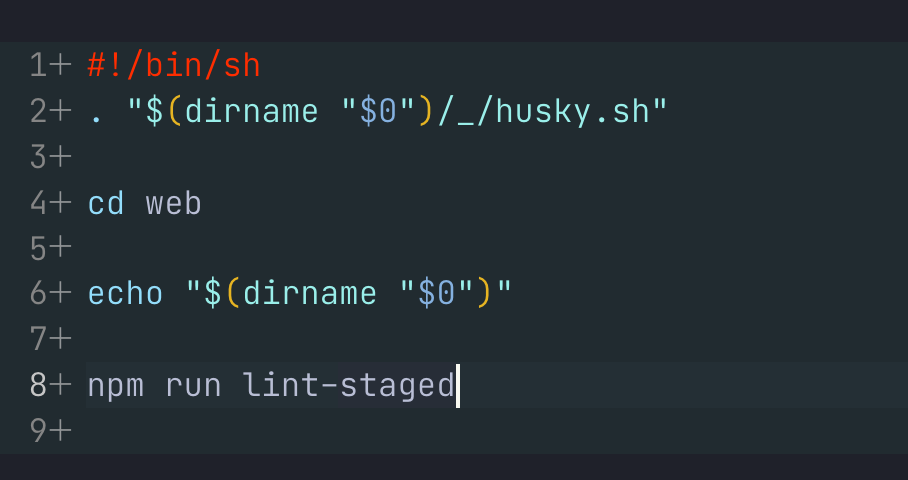Click the dirname word on line 6
The image size is (908, 480).
click(310, 294)
